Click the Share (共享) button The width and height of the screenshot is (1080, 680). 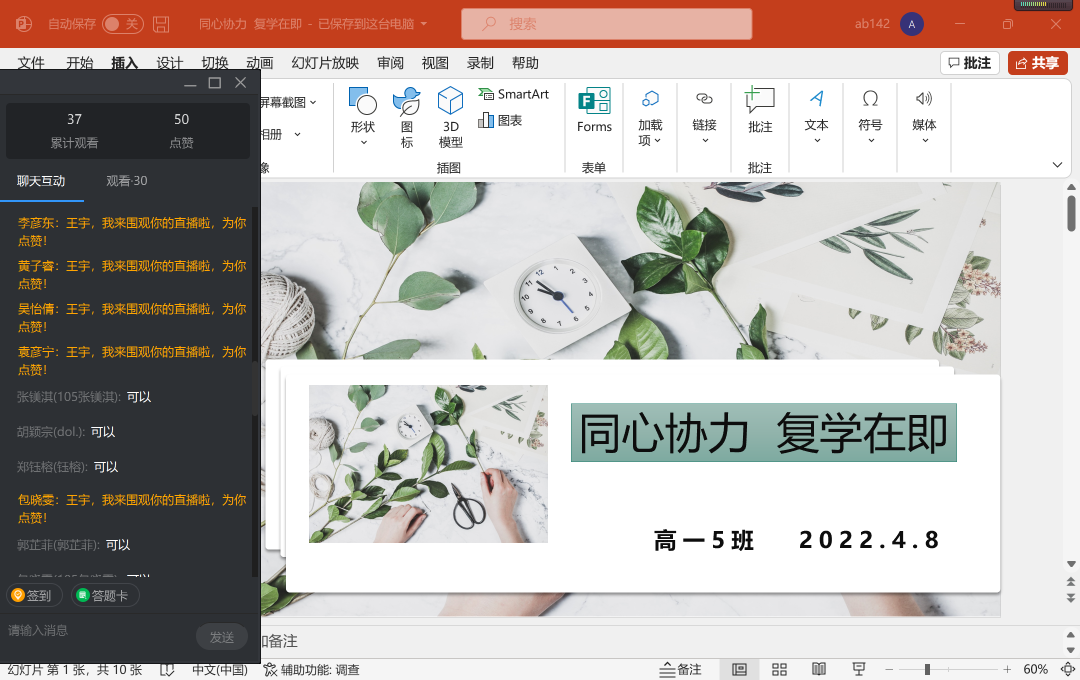pos(1037,63)
